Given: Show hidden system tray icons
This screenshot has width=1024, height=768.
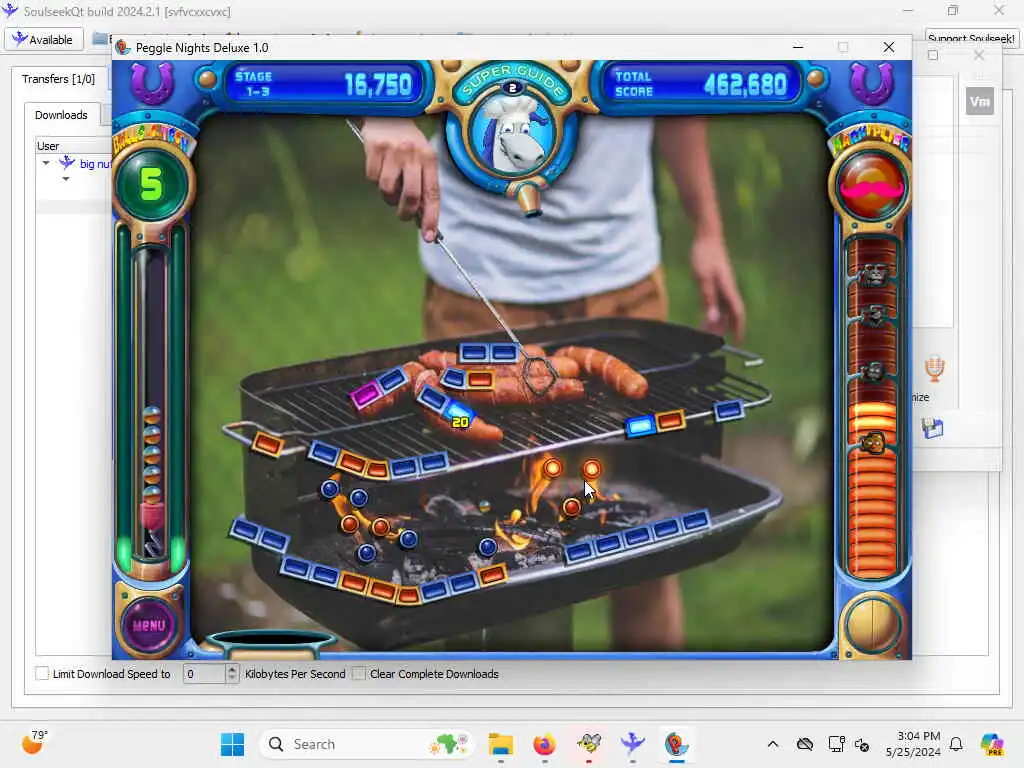Looking at the screenshot, I should point(773,744).
